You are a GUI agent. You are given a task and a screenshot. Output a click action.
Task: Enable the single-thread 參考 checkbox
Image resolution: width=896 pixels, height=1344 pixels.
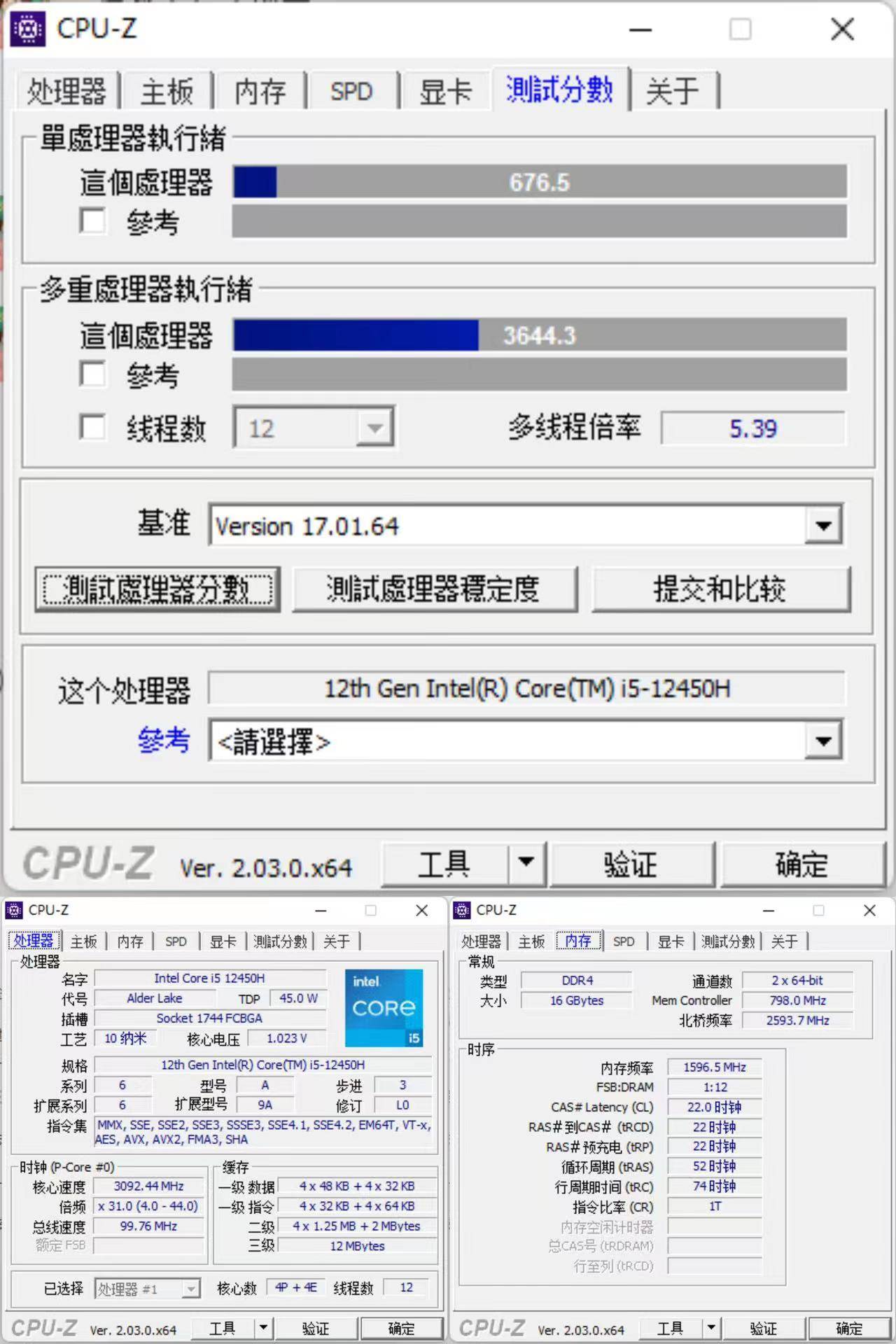click(92, 220)
